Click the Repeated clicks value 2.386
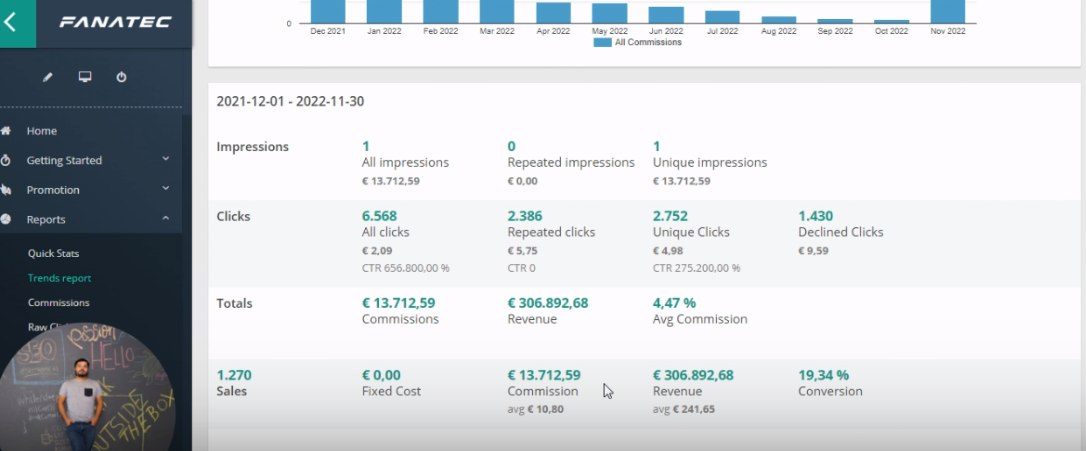 click(525, 216)
